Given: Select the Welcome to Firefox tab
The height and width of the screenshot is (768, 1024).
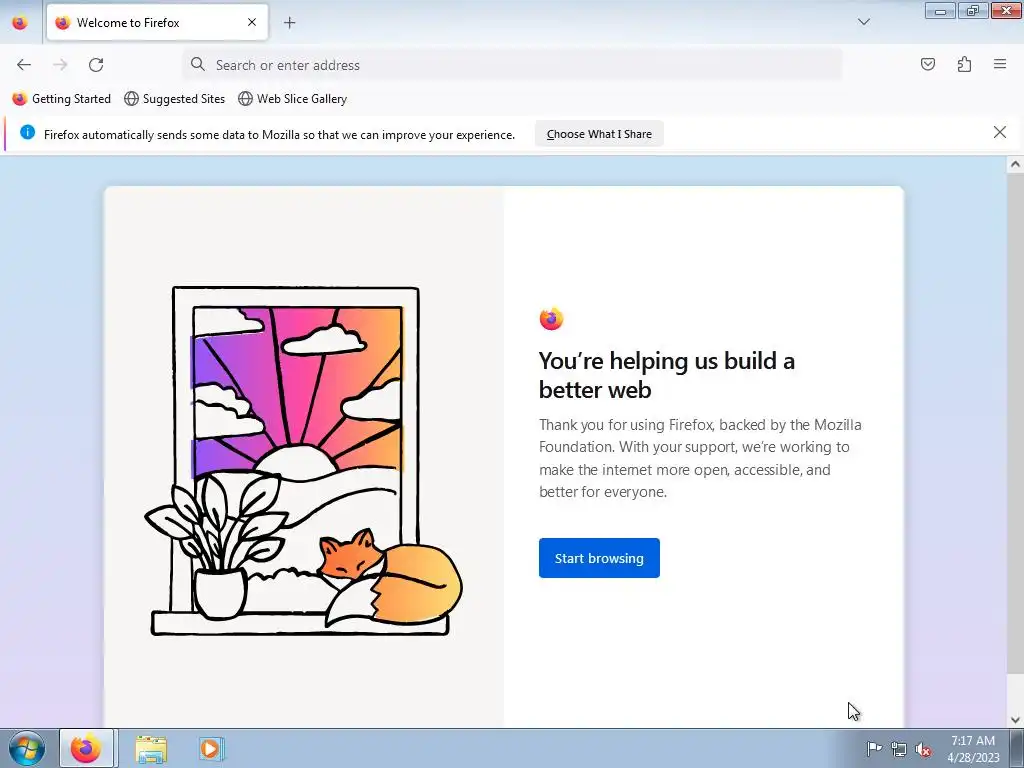Looking at the screenshot, I should click(x=157, y=22).
